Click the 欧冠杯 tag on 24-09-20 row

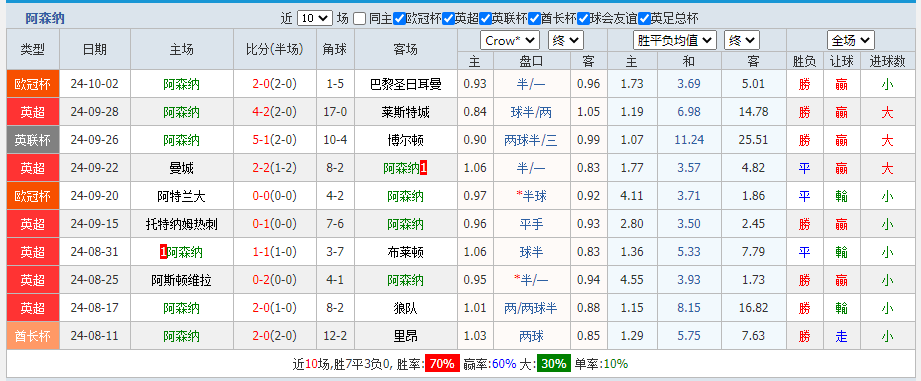[x=33, y=196]
